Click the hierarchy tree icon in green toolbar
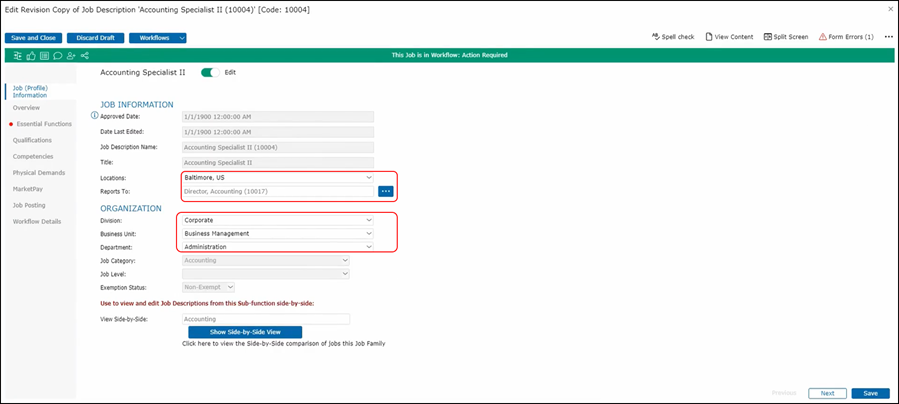This screenshot has height=404, width=899. [x=19, y=55]
